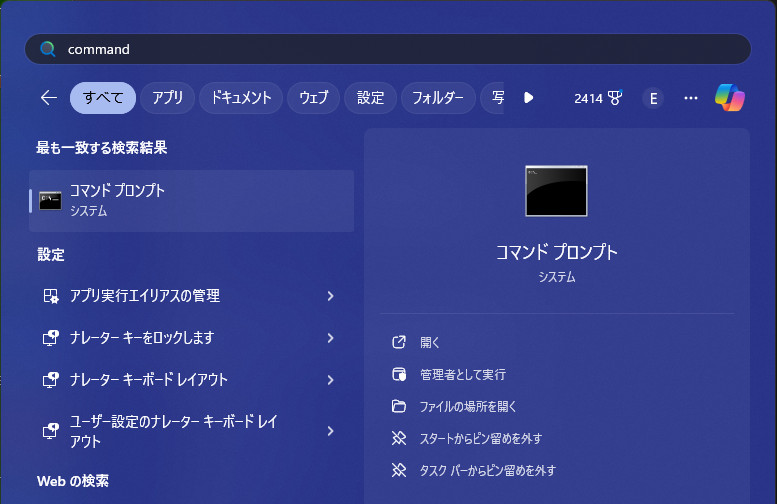Viewport: 777px width, 504px height.
Task: Expand chevron for ナレーター キーをロックします
Action: click(x=331, y=338)
